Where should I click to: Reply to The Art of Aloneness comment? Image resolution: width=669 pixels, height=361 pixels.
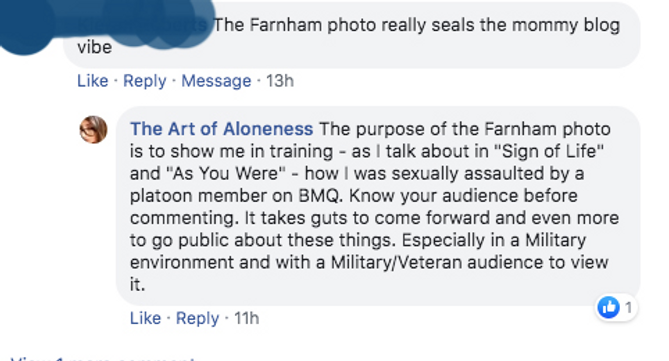198,318
